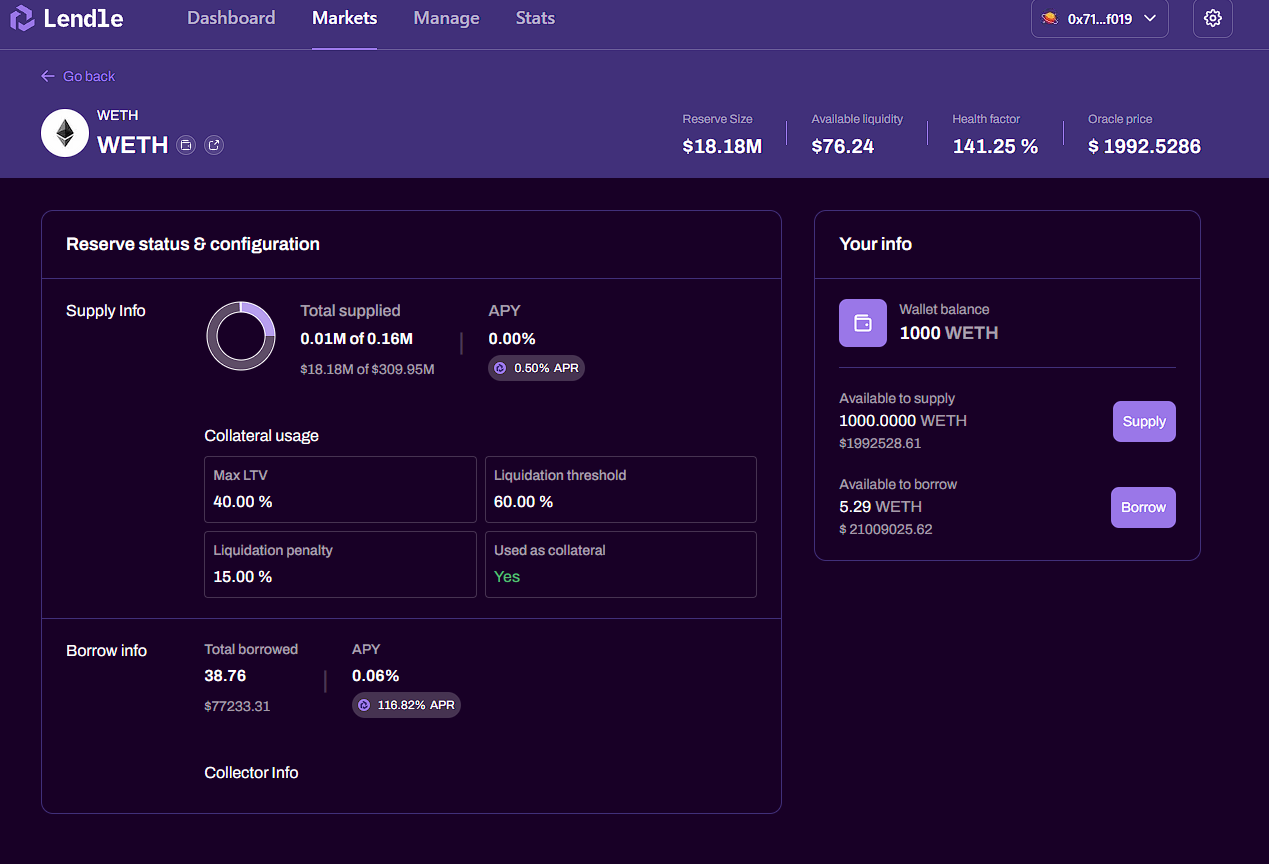Click the back arrow icon
The width and height of the screenshot is (1269, 864).
[48, 76]
